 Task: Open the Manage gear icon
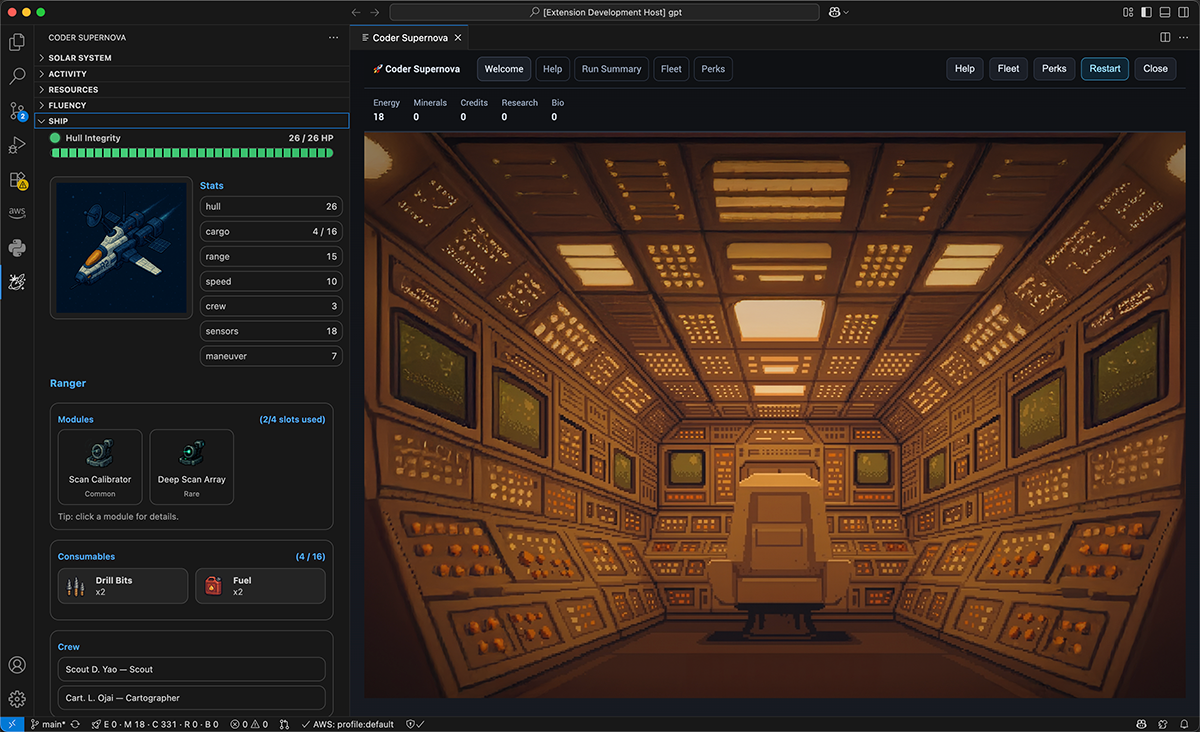click(x=17, y=699)
